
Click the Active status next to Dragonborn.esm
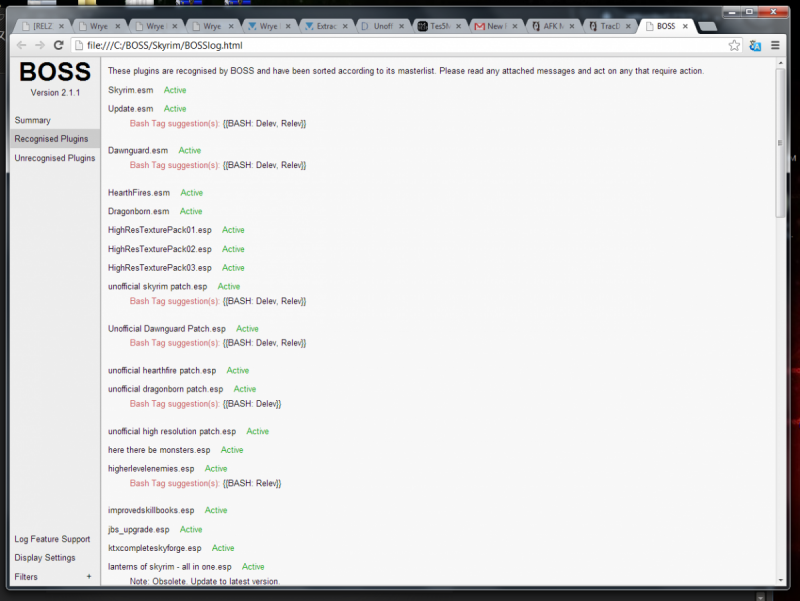(191, 211)
